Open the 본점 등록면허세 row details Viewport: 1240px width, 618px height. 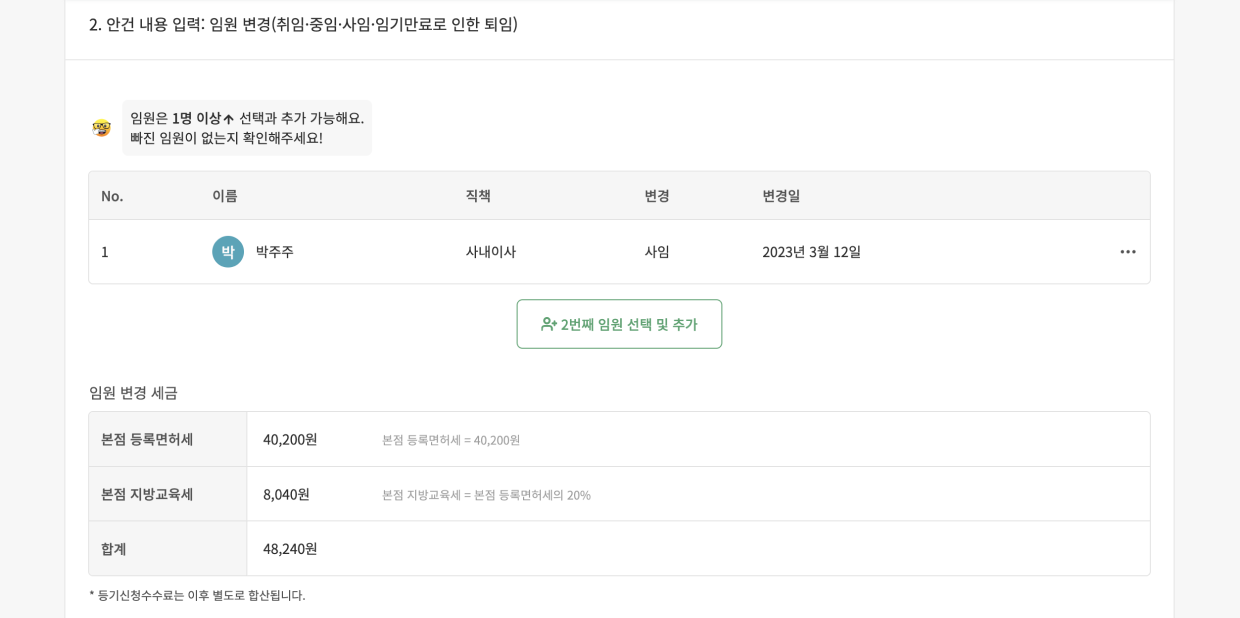click(145, 438)
